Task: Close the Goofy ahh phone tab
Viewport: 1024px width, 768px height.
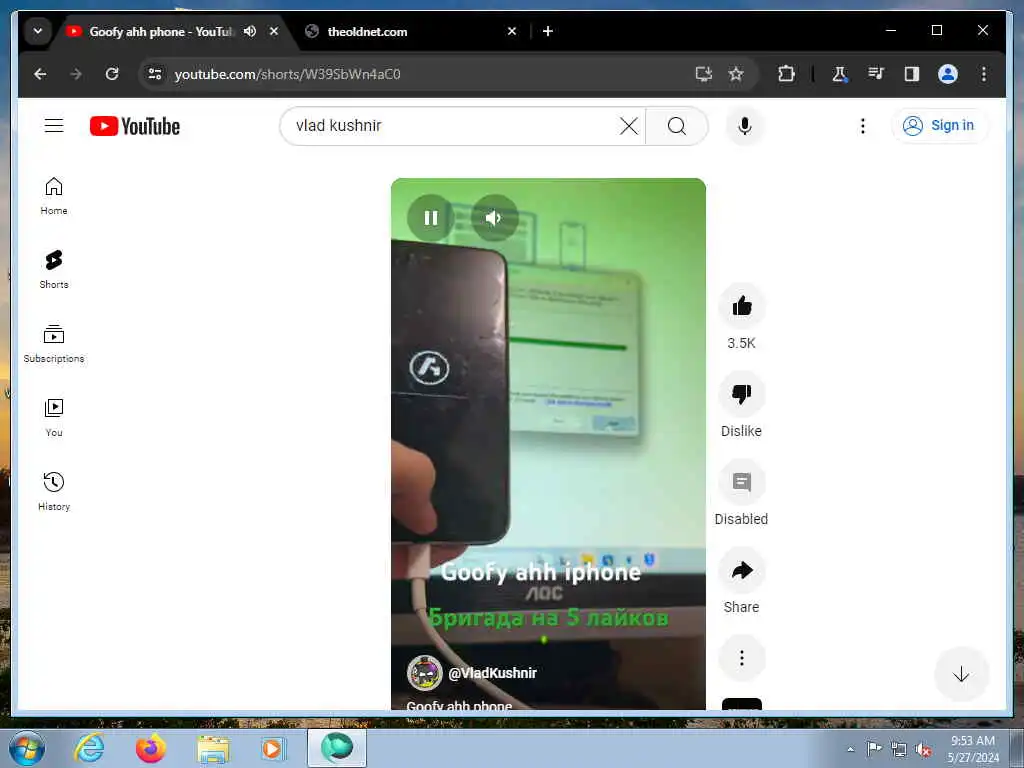Action: coord(274,31)
